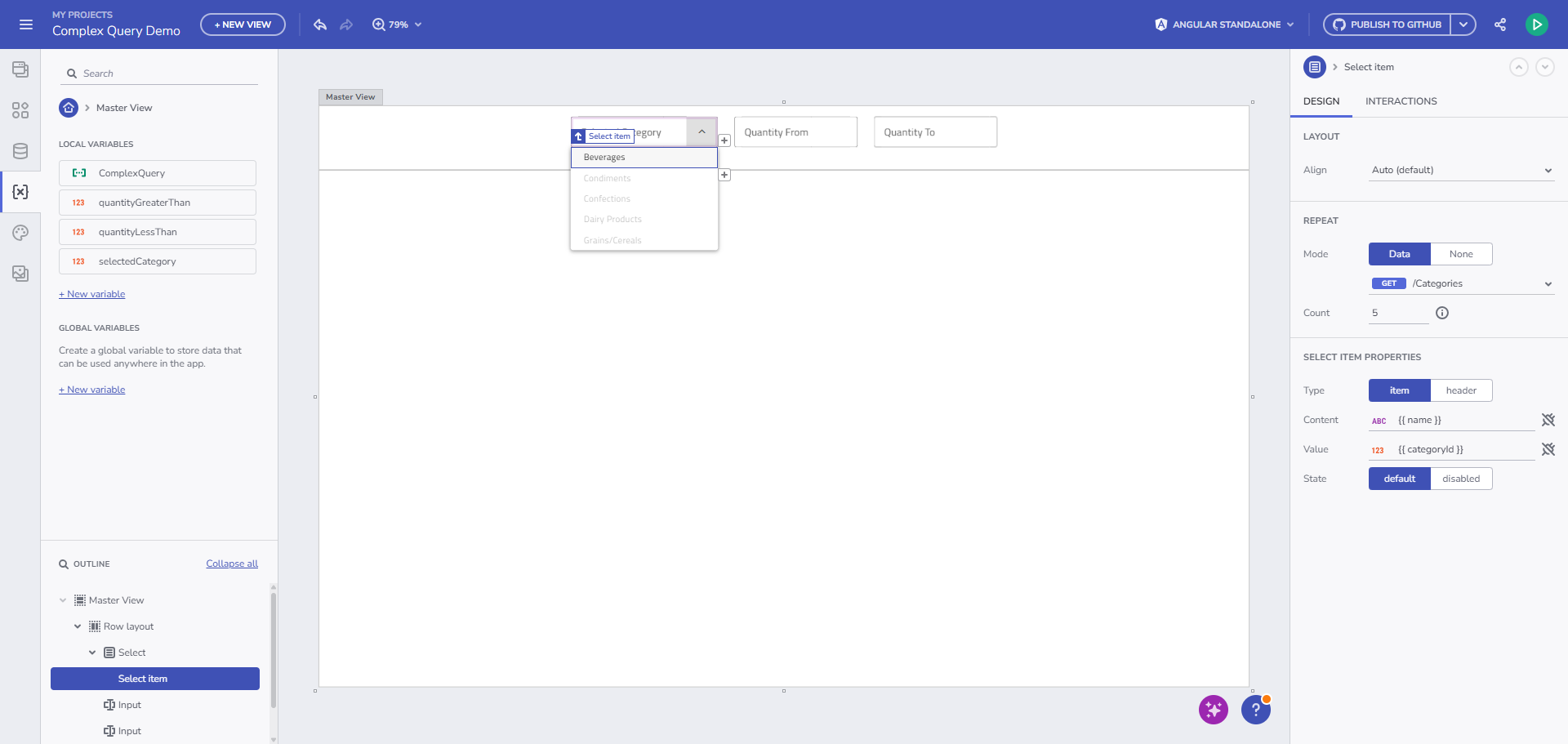Viewport: 1568px width, 744px height.
Task: Open the AI sparkle assistant button
Action: 1213,710
